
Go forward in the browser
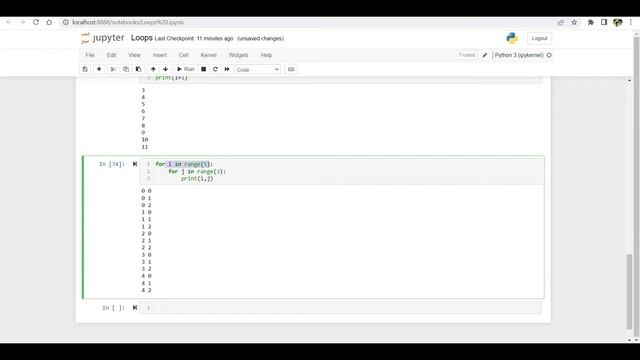[22, 22]
